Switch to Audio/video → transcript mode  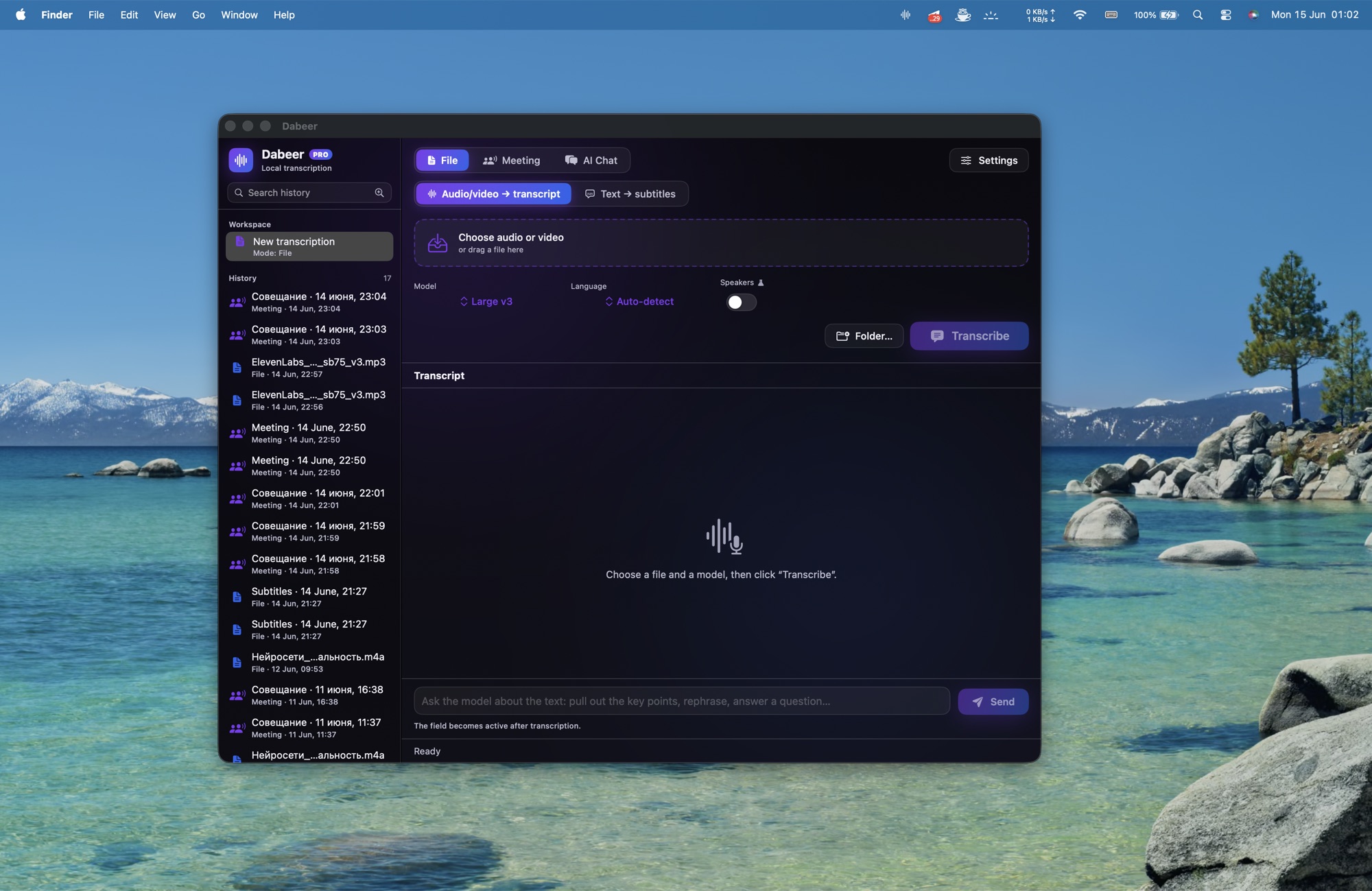494,194
